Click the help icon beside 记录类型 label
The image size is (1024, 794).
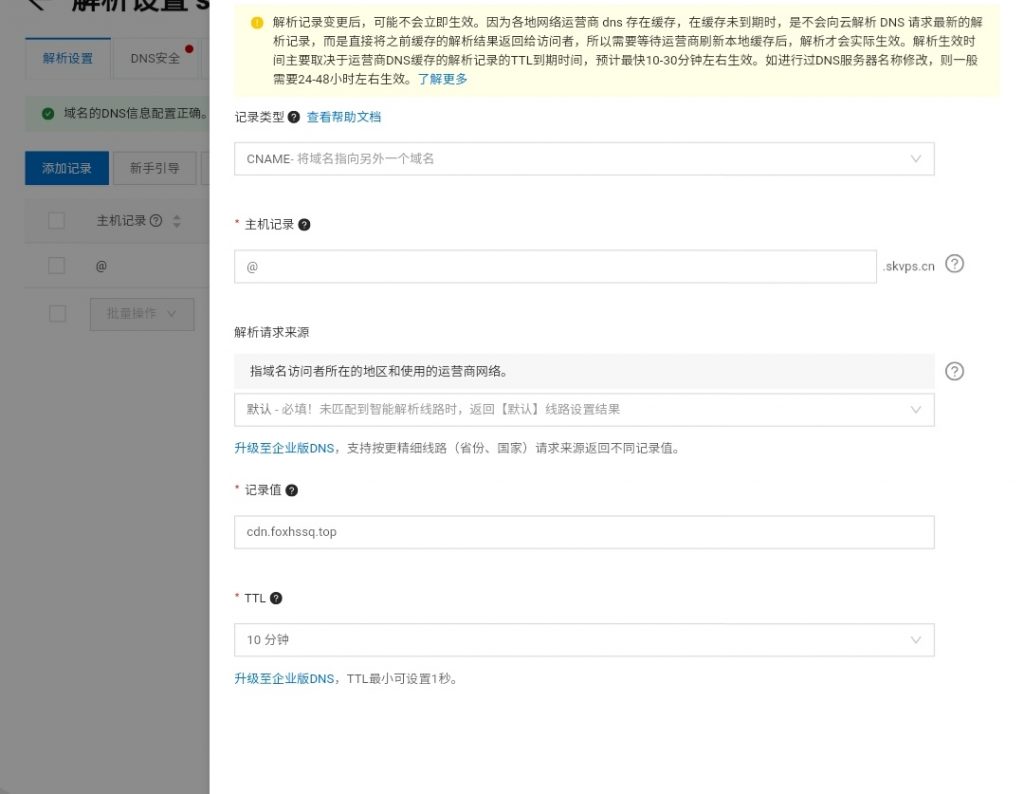[x=294, y=117]
